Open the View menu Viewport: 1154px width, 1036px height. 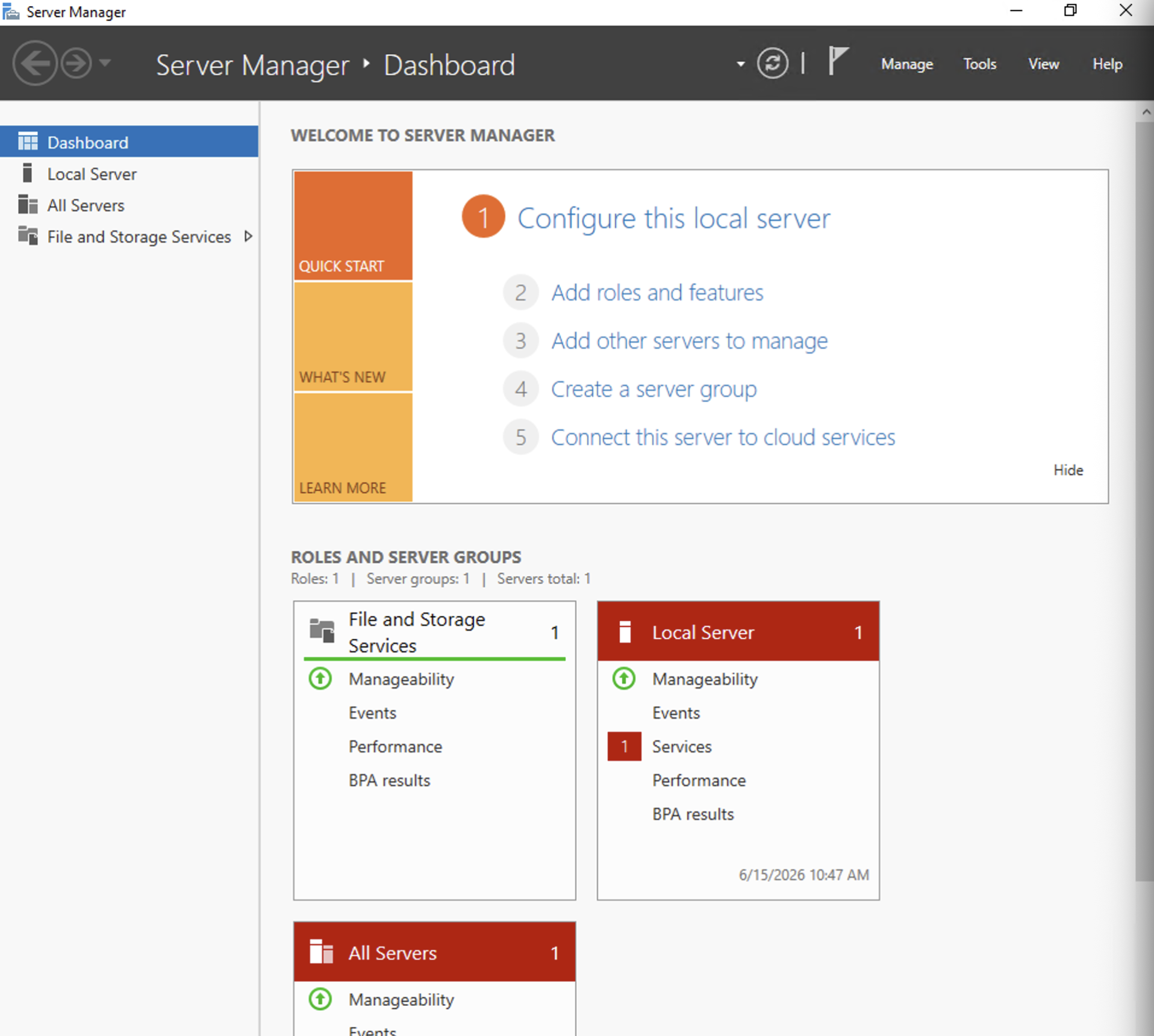tap(1043, 64)
